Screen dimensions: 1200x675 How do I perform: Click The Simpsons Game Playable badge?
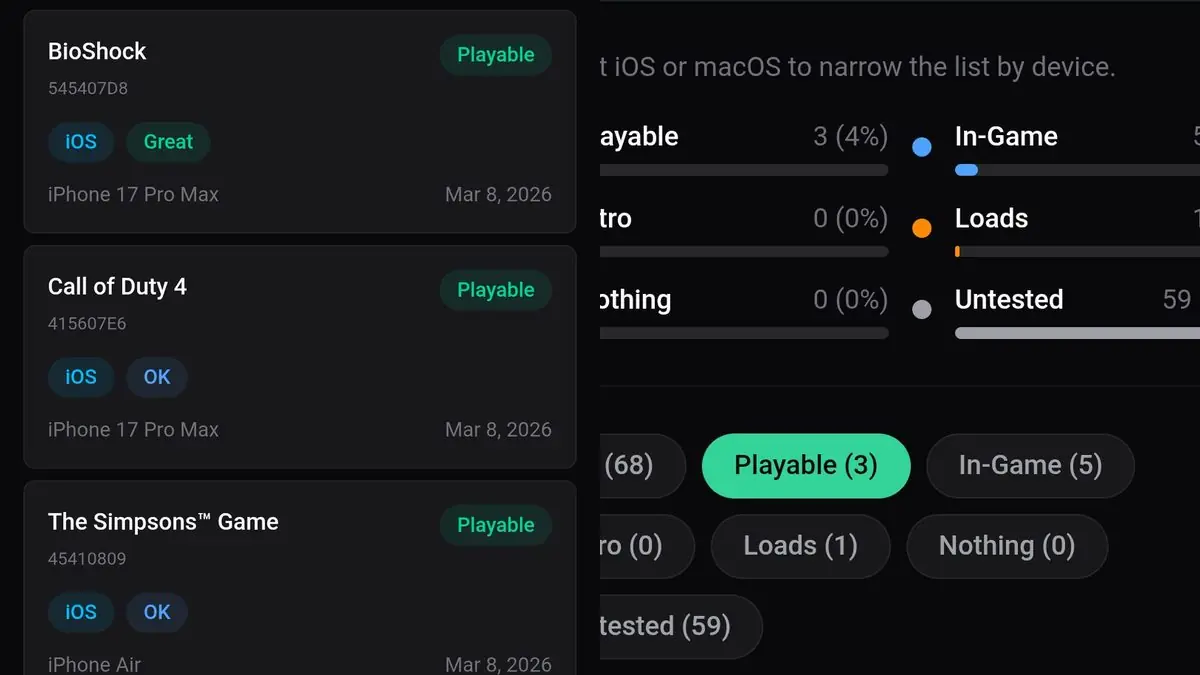click(x=496, y=525)
